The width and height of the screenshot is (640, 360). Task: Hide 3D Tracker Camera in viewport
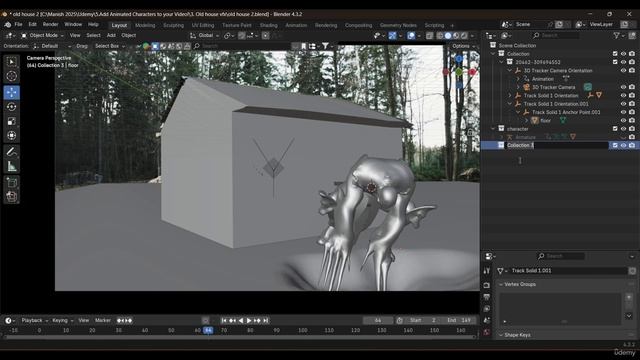(x=623, y=87)
